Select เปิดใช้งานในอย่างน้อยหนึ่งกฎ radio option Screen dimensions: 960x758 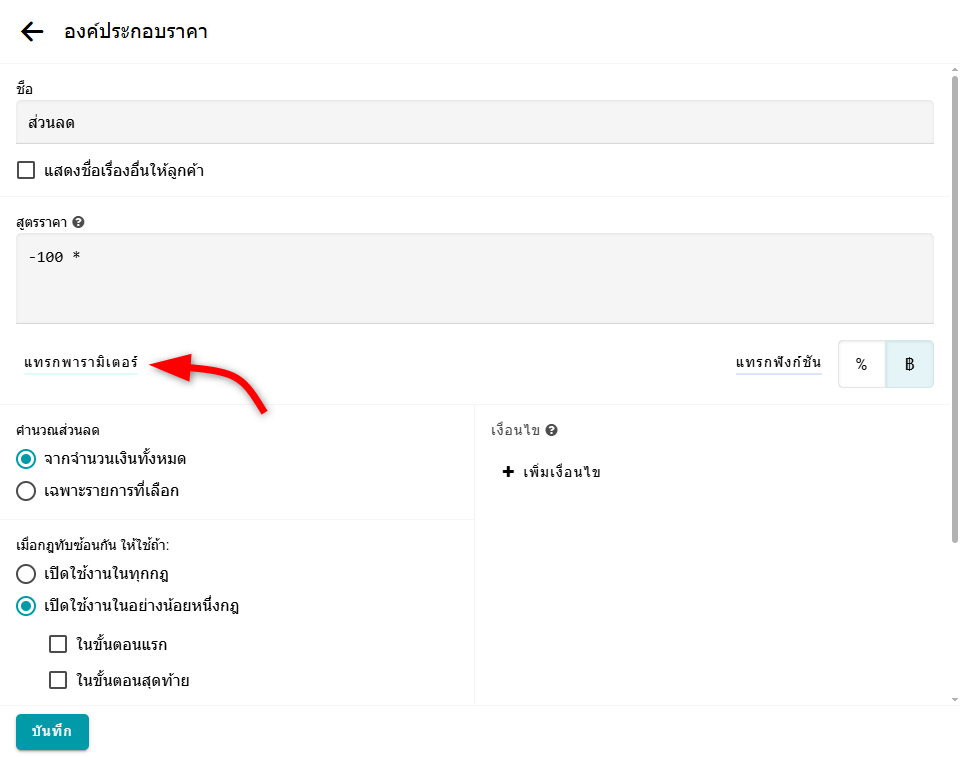coord(26,606)
